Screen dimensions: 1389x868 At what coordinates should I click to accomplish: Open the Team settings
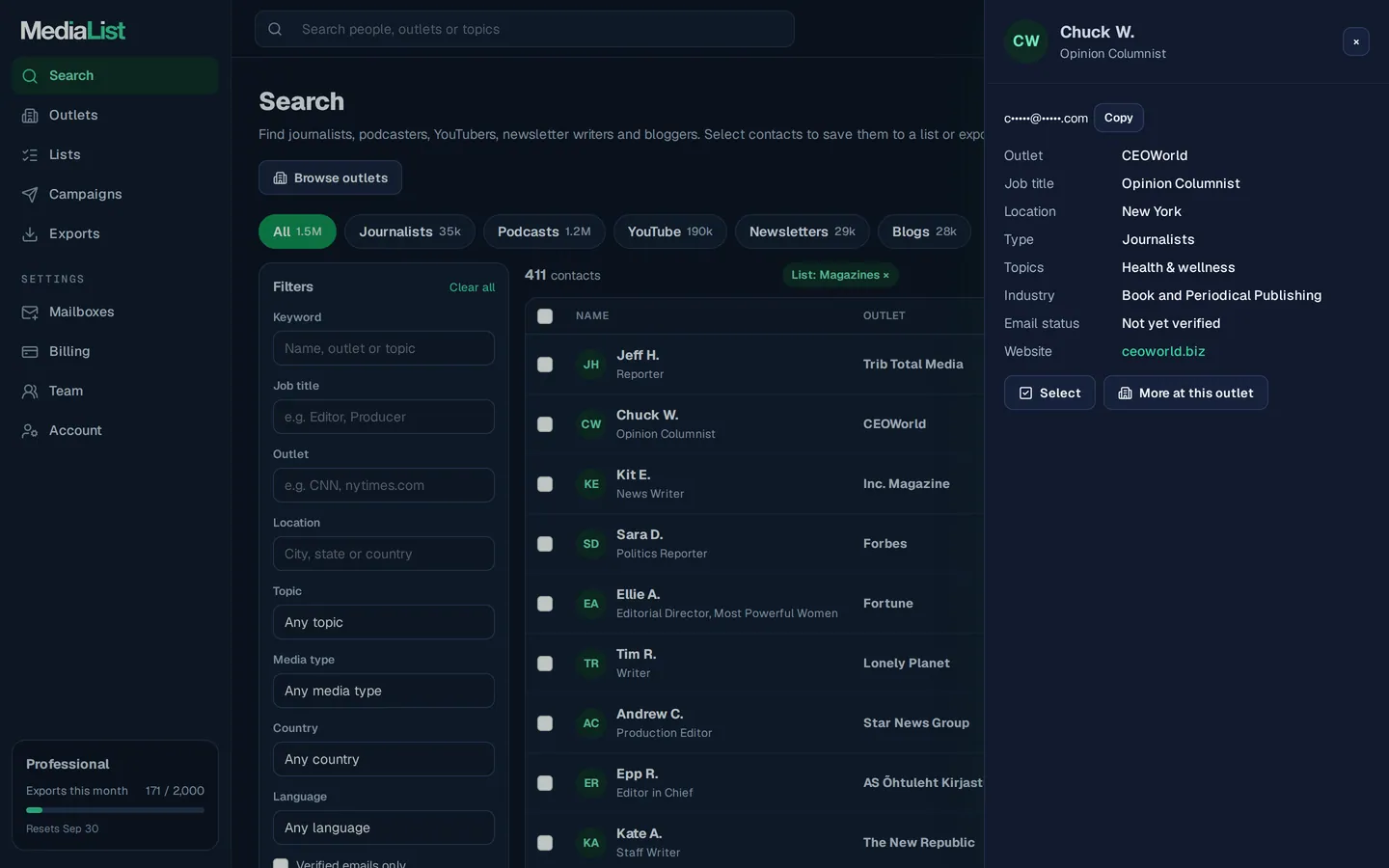115,391
